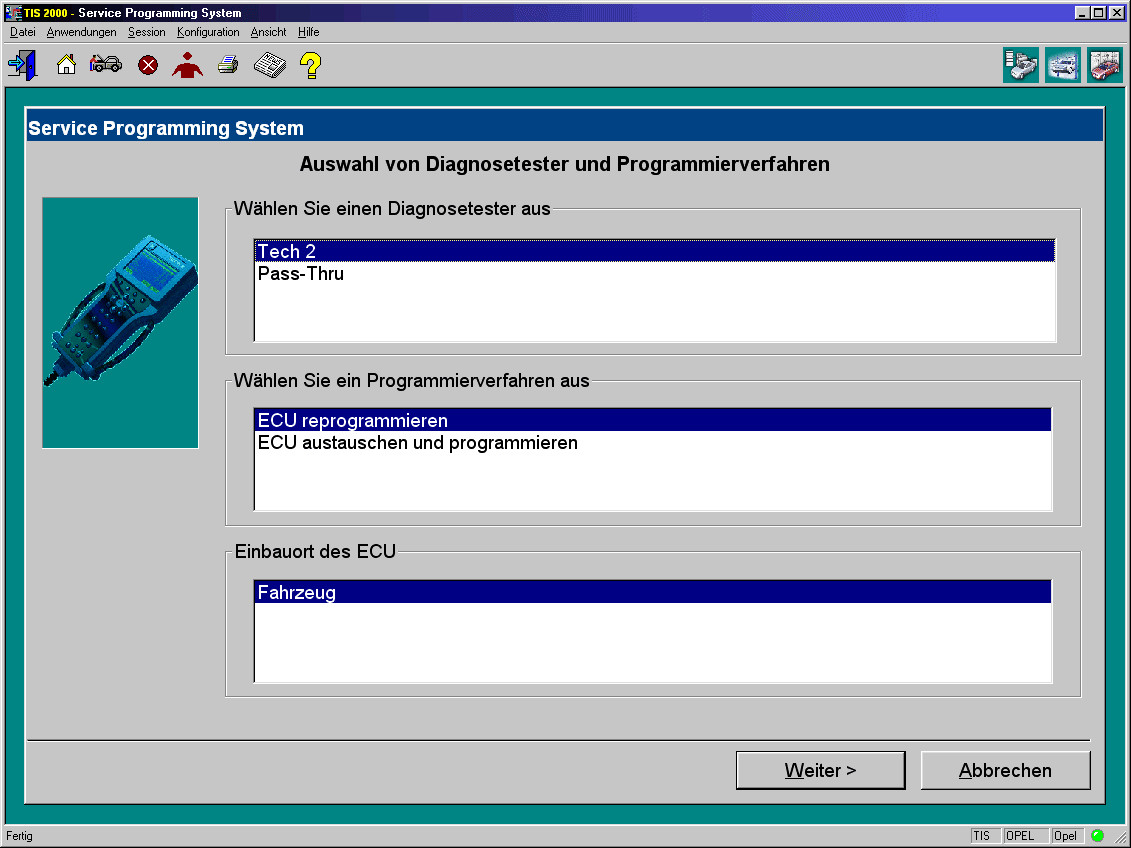Open the Ansicht menu
The height and width of the screenshot is (848, 1131).
click(268, 32)
